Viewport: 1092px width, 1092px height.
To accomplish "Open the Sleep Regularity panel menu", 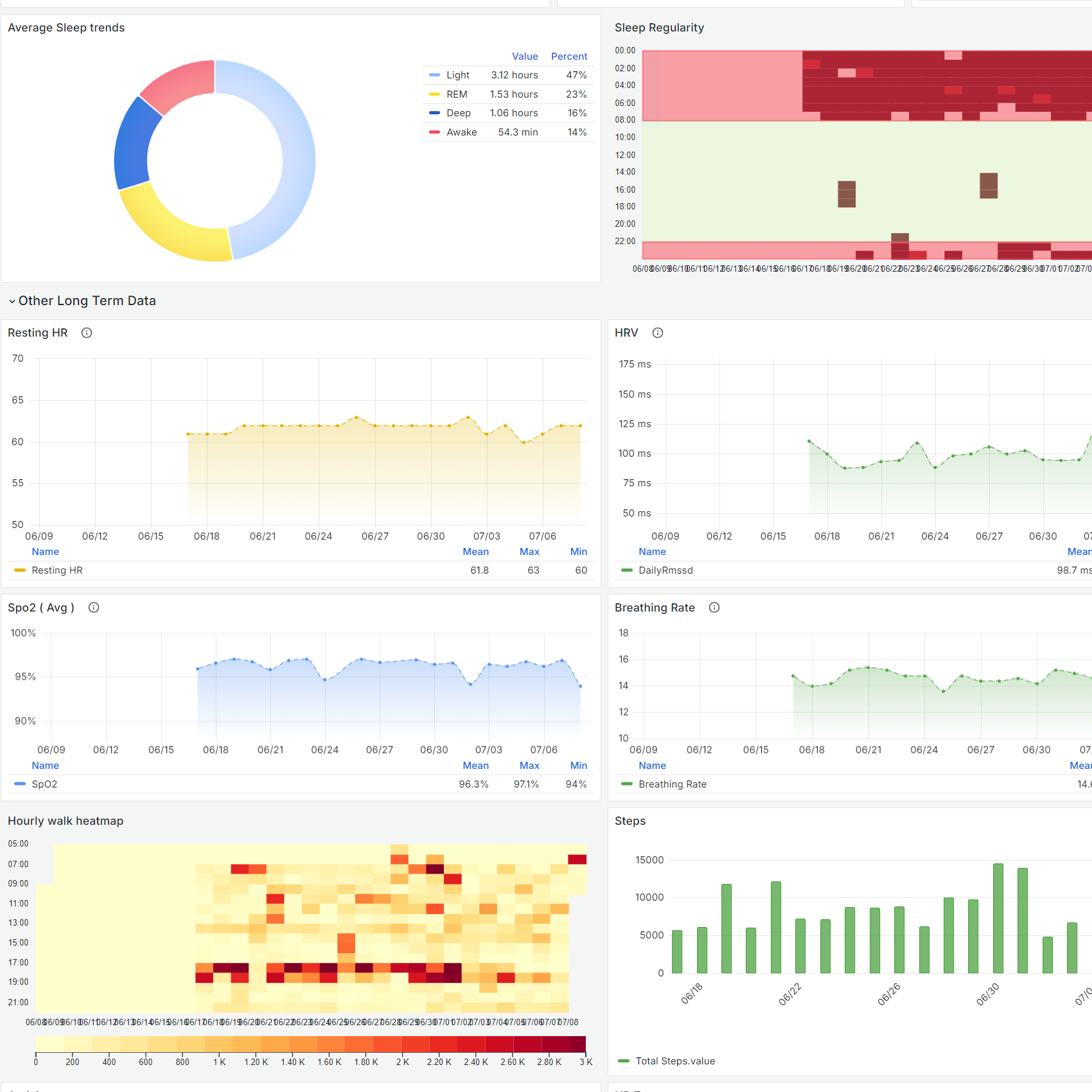I will pyautogui.click(x=659, y=28).
